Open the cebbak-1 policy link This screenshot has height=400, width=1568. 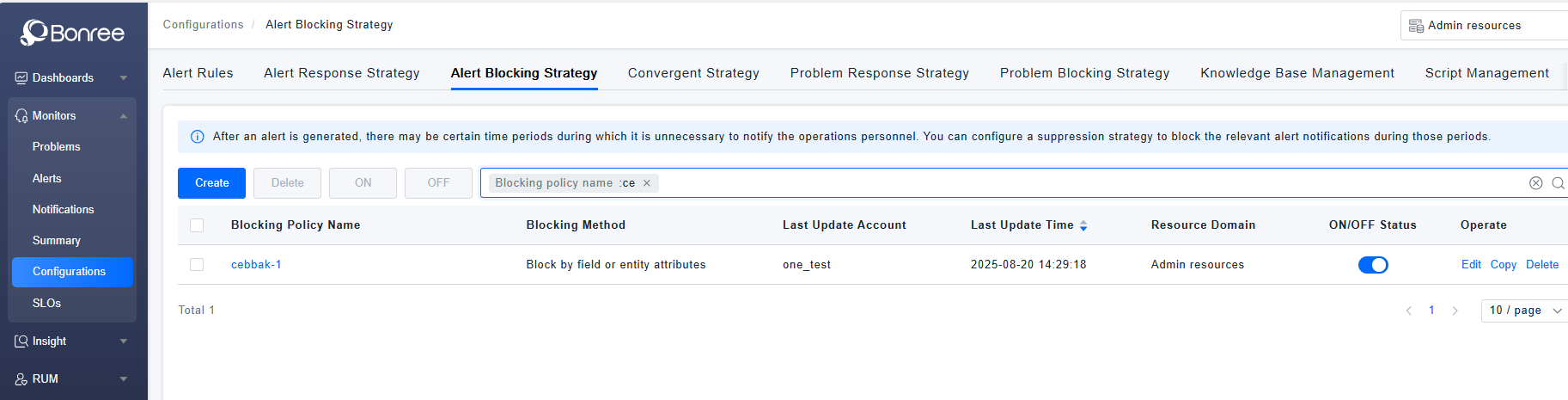click(x=256, y=265)
